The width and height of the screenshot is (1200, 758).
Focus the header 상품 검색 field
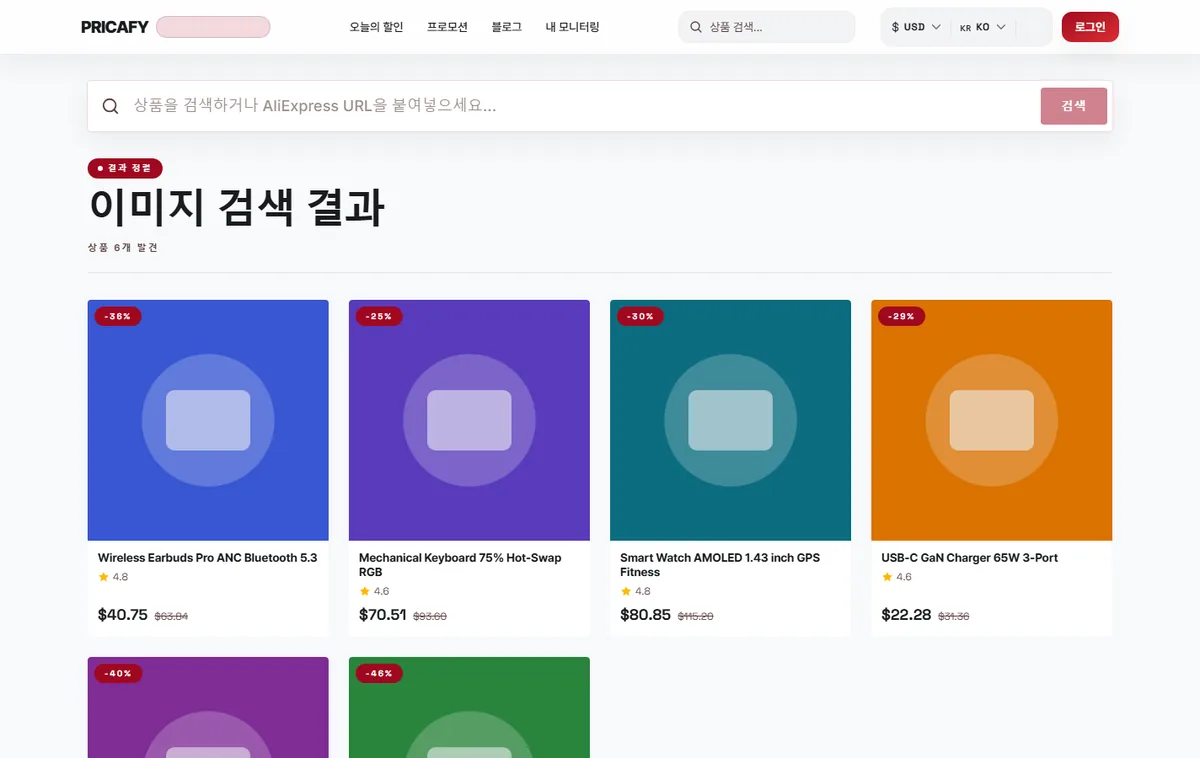click(x=766, y=27)
